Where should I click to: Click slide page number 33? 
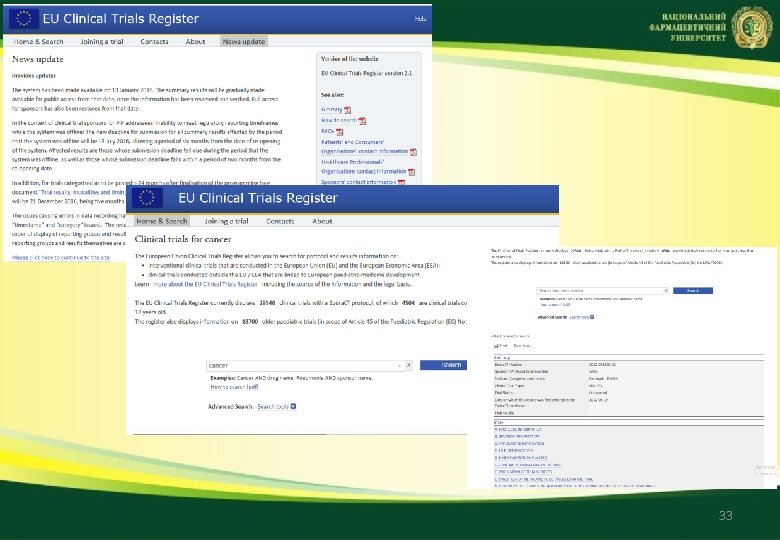coord(725,515)
